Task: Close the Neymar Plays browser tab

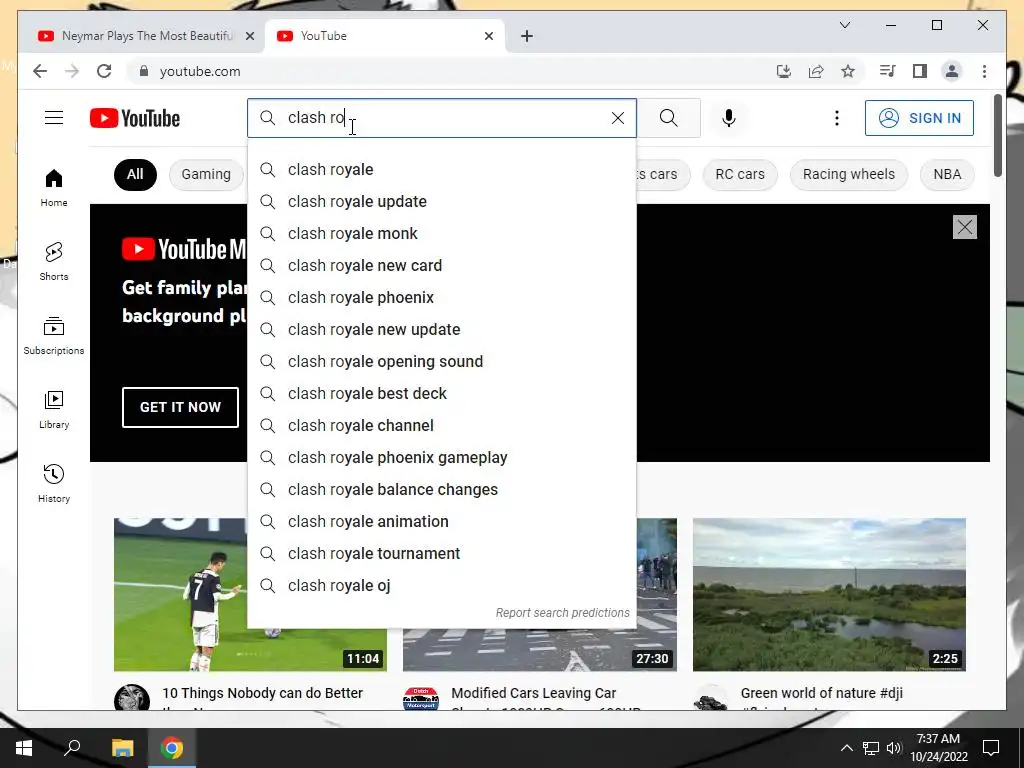Action: [x=249, y=36]
